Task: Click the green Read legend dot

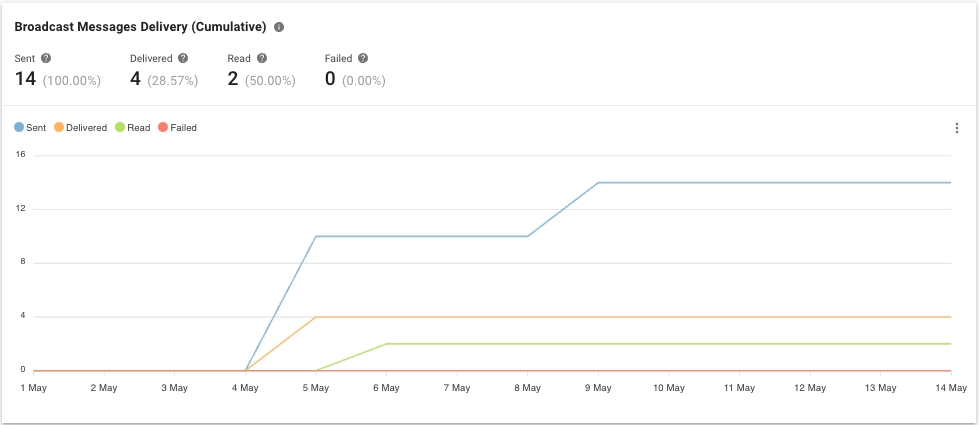Action: [120, 128]
